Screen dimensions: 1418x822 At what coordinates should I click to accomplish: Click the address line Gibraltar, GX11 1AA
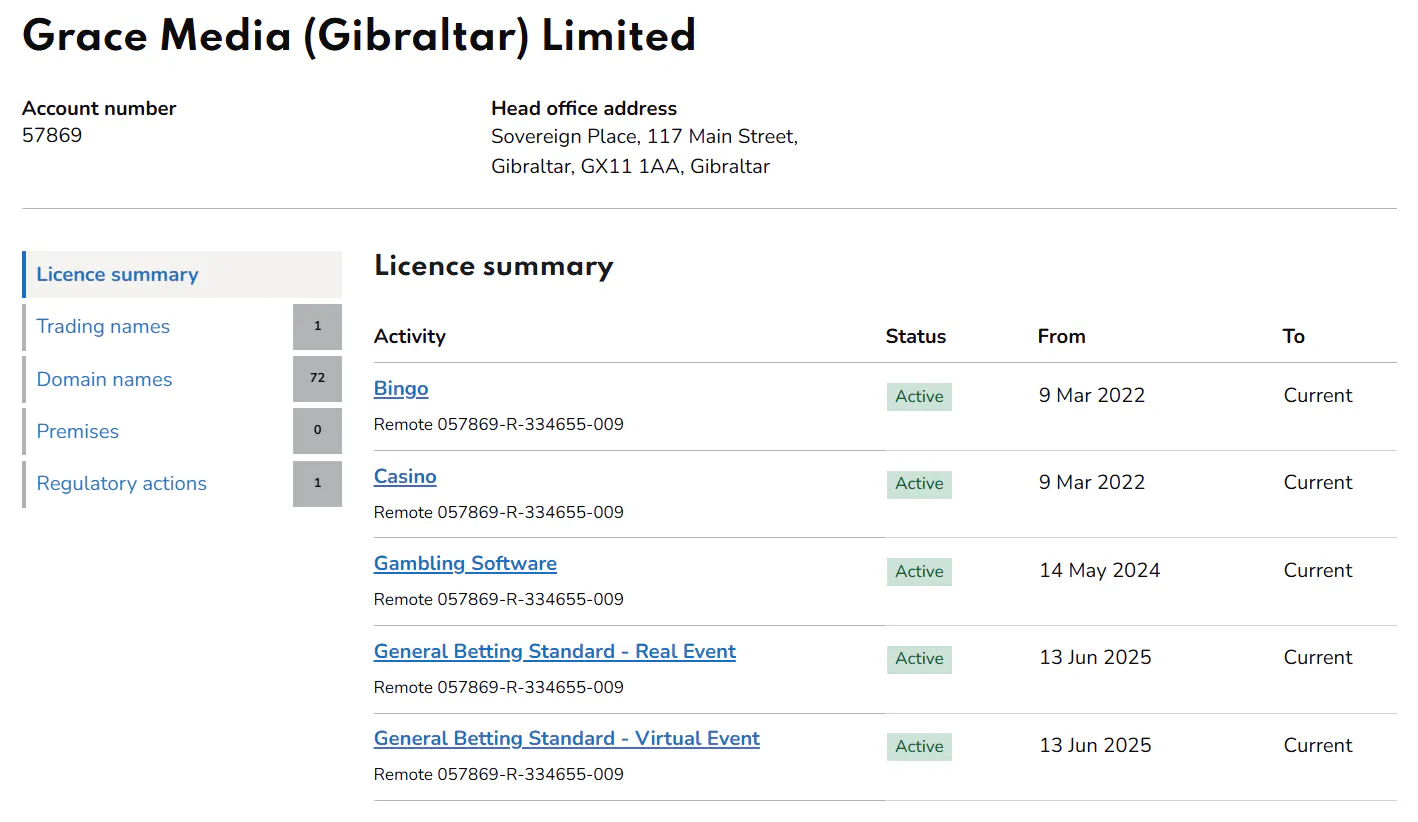pyautogui.click(x=630, y=167)
